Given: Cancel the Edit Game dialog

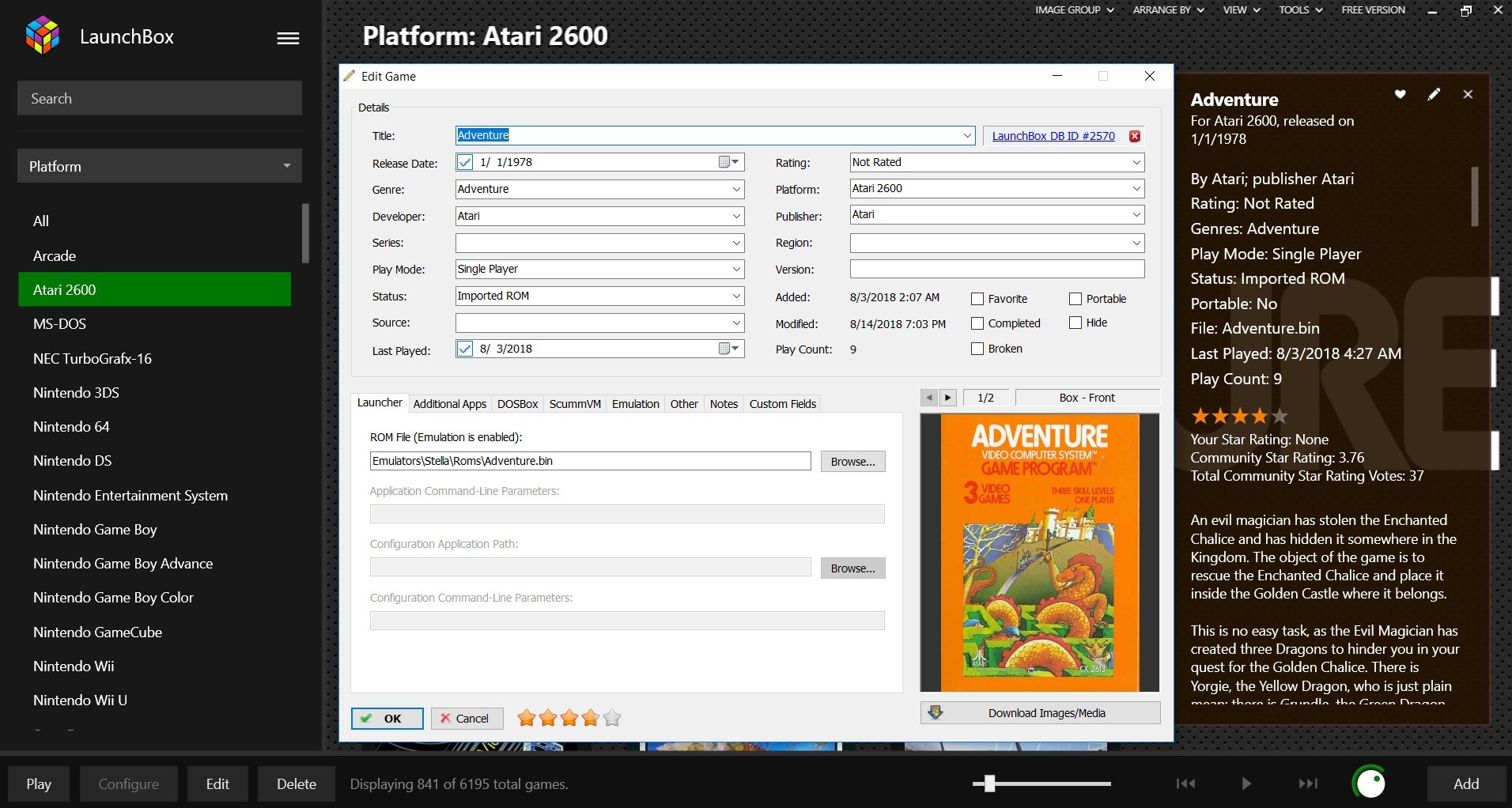Looking at the screenshot, I should (x=467, y=718).
